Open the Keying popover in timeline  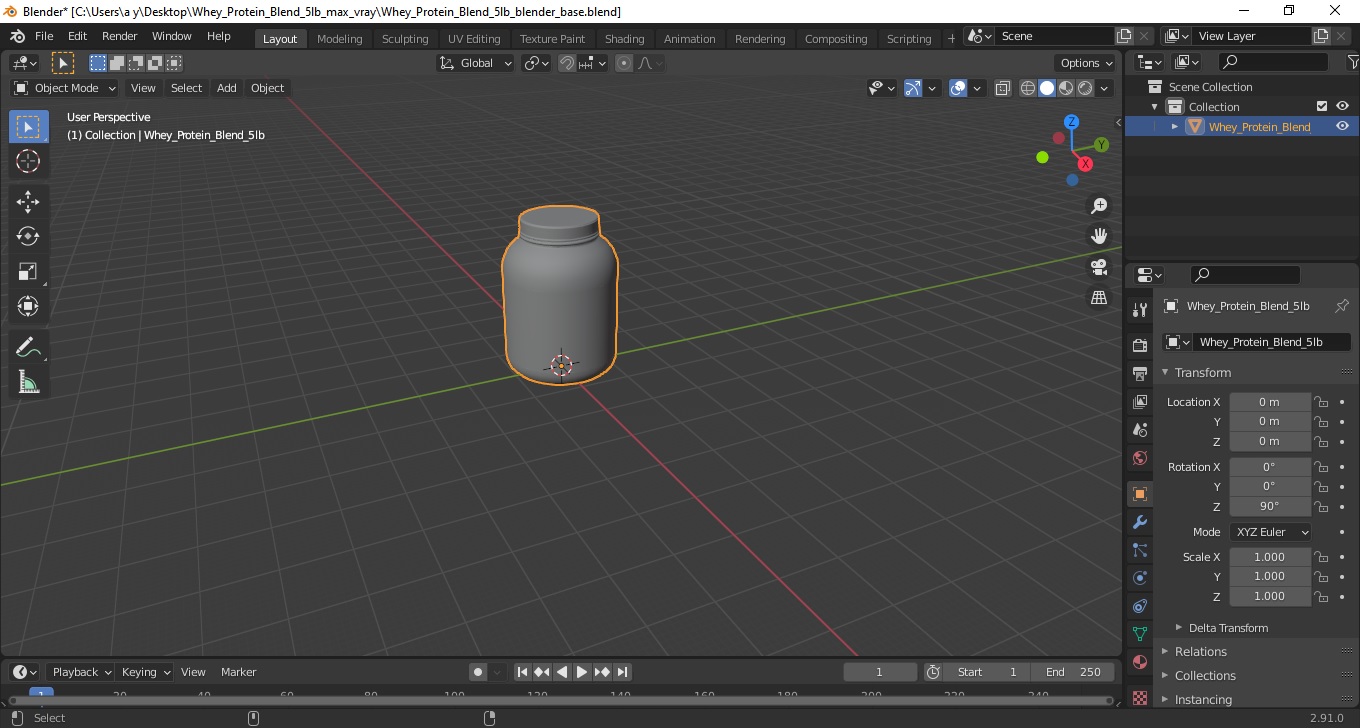pos(145,672)
